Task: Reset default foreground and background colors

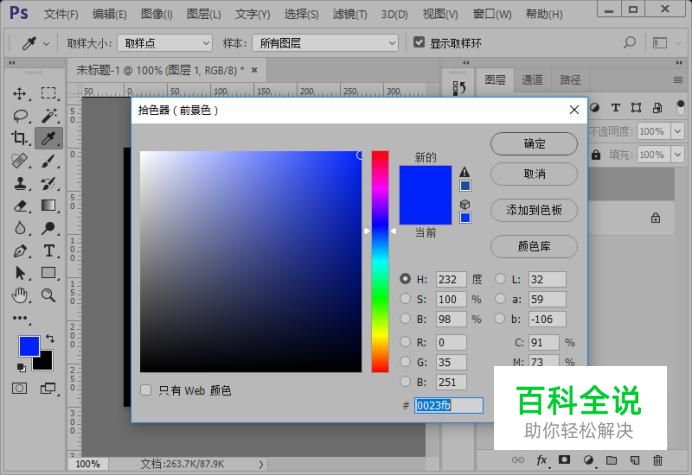Action: click(21, 367)
